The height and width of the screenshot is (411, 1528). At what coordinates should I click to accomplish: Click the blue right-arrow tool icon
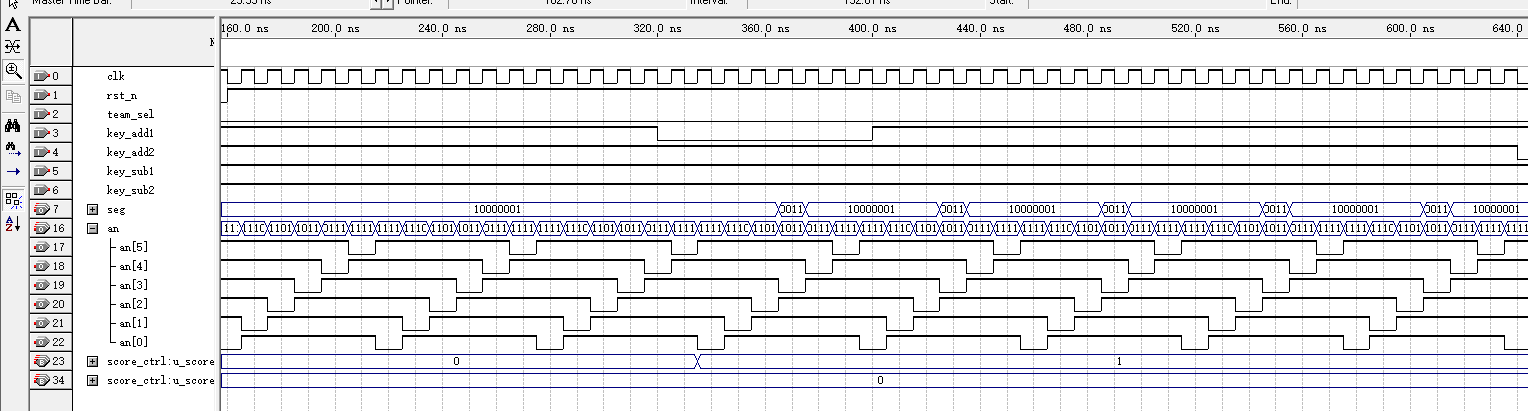click(x=13, y=171)
